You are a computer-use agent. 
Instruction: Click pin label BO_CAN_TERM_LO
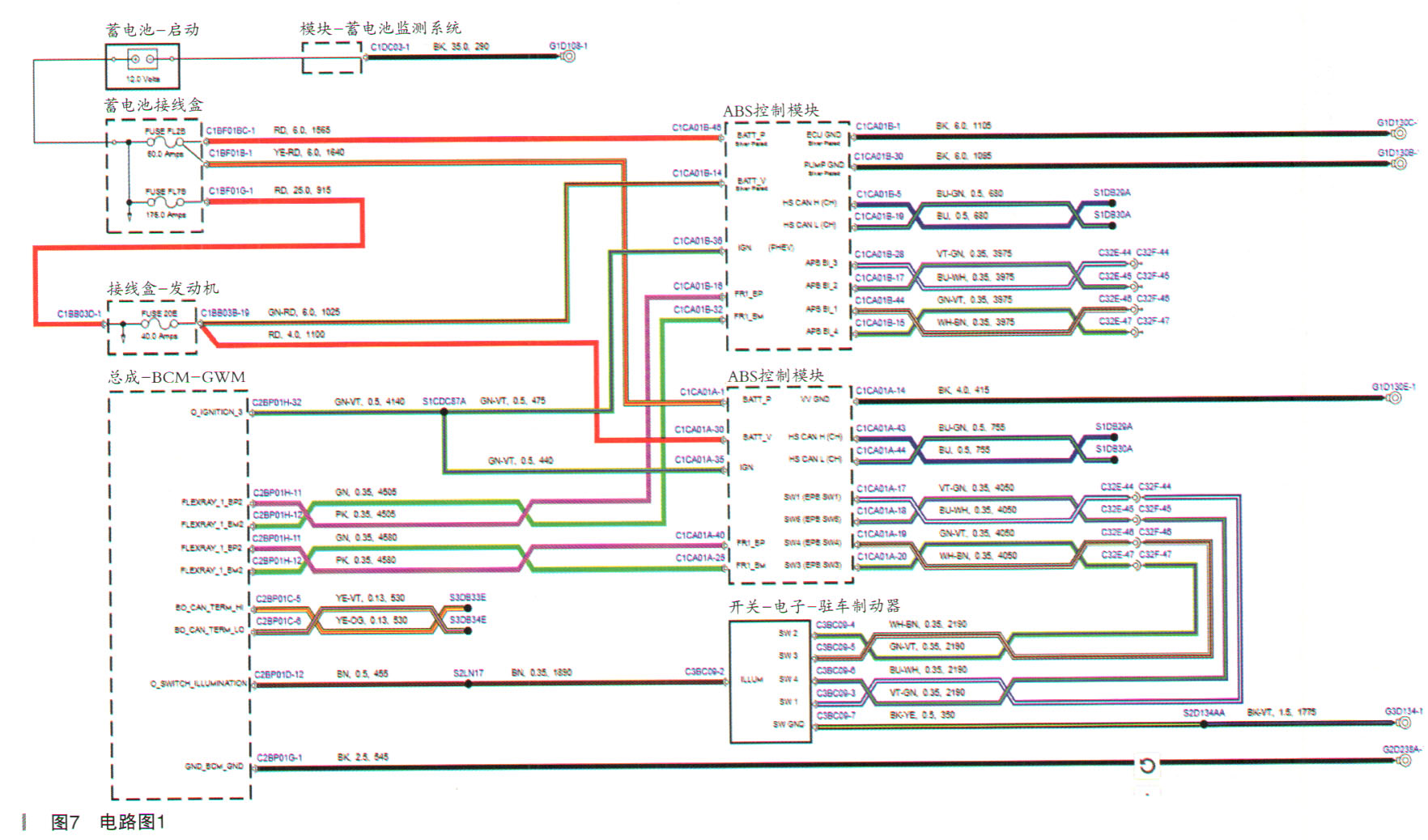coord(209,630)
